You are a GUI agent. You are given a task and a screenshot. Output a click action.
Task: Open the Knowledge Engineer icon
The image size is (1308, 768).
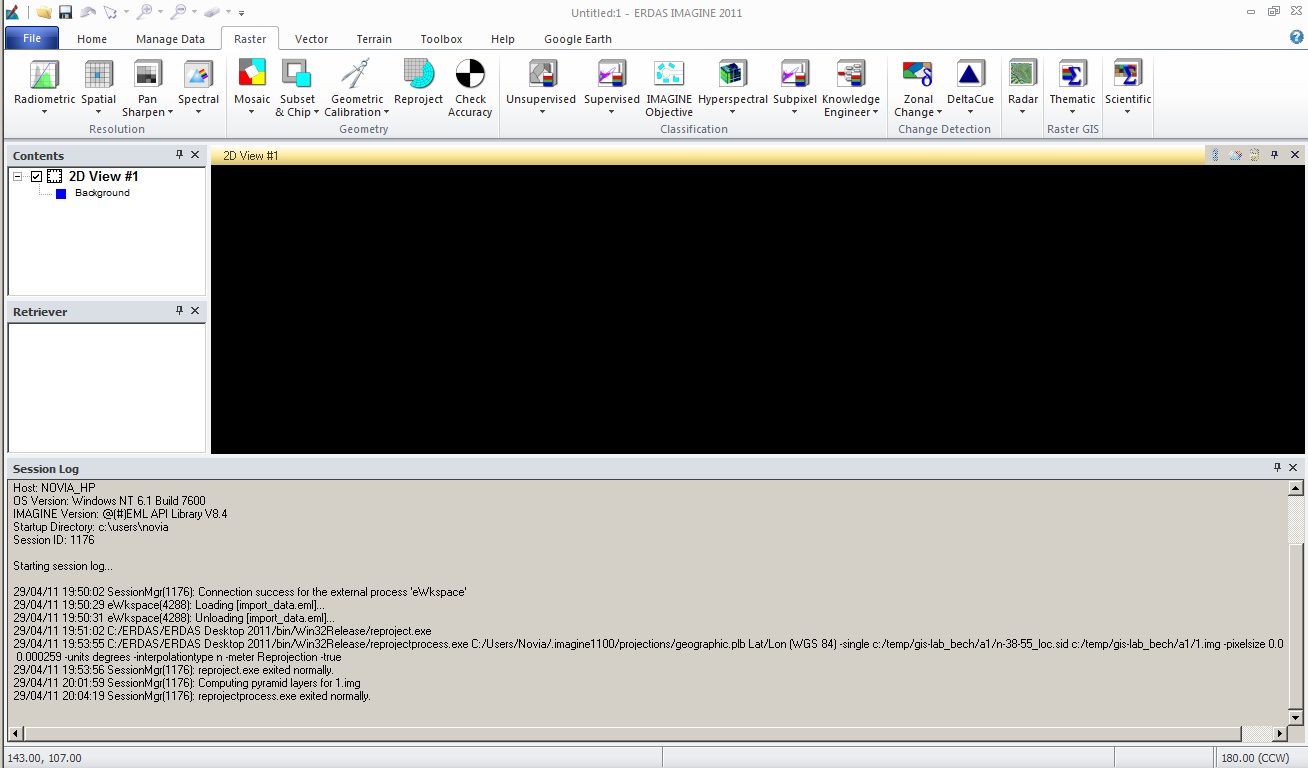click(851, 74)
